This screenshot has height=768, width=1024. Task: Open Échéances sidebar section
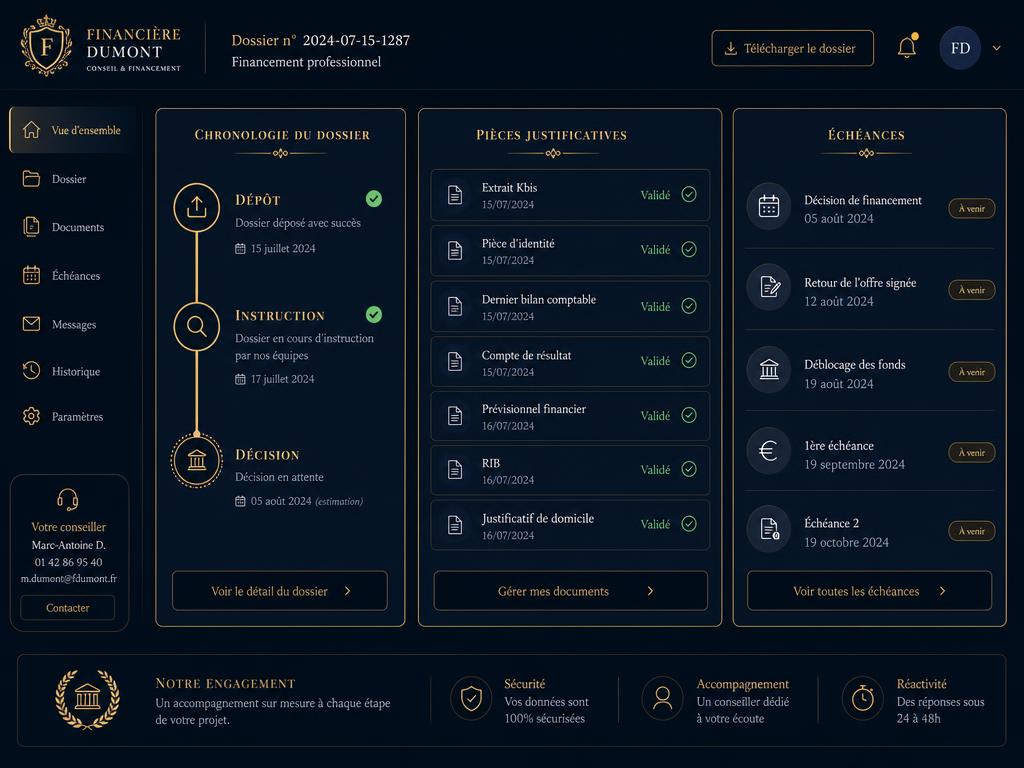tap(61, 276)
